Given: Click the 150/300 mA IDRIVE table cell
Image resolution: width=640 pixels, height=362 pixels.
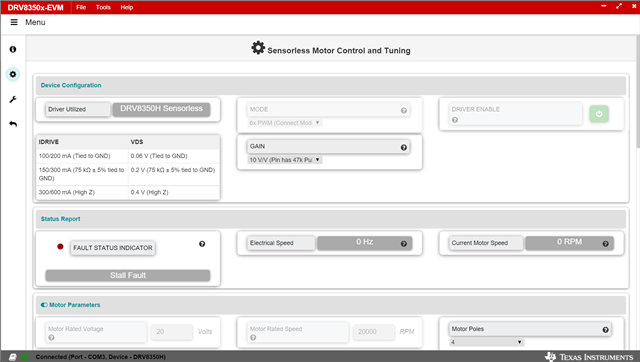Looking at the screenshot, I should pos(82,174).
